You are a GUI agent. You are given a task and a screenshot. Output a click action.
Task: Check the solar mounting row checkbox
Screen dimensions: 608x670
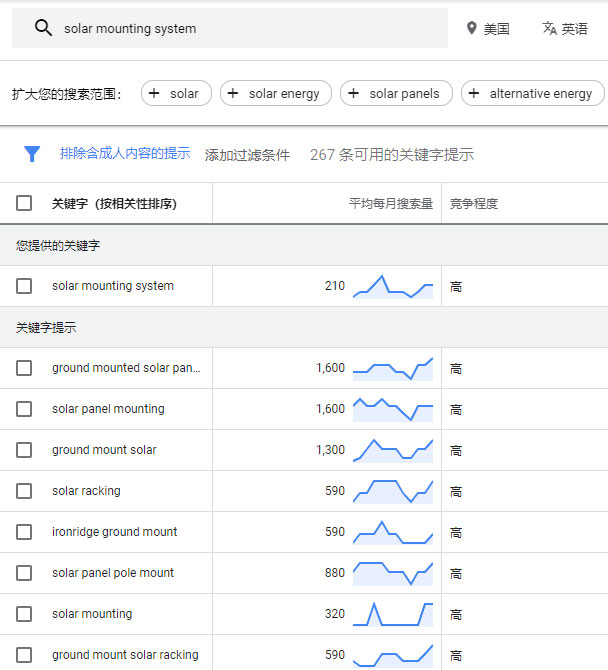tap(24, 614)
